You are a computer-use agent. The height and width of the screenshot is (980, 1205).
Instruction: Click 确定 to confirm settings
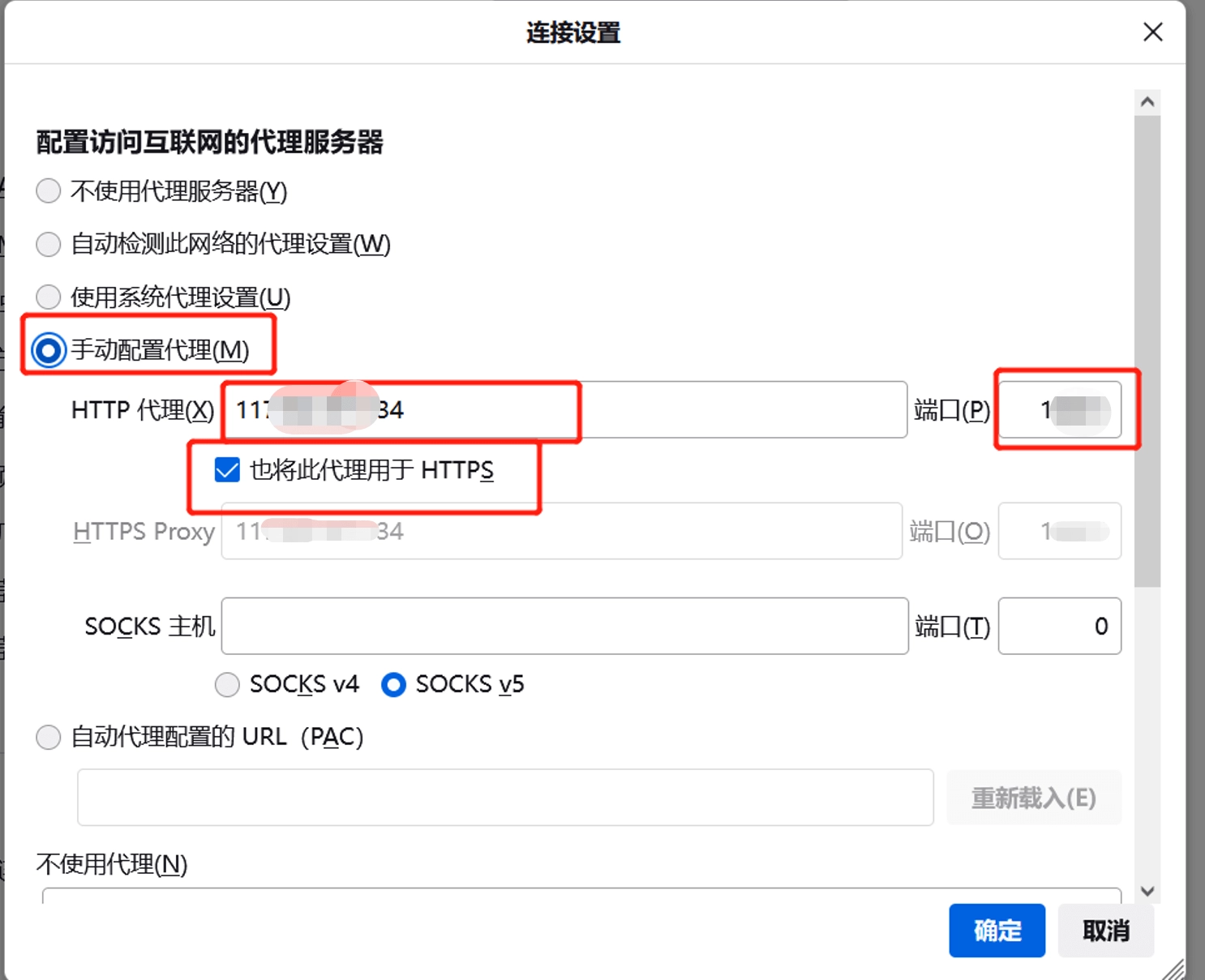(x=997, y=931)
